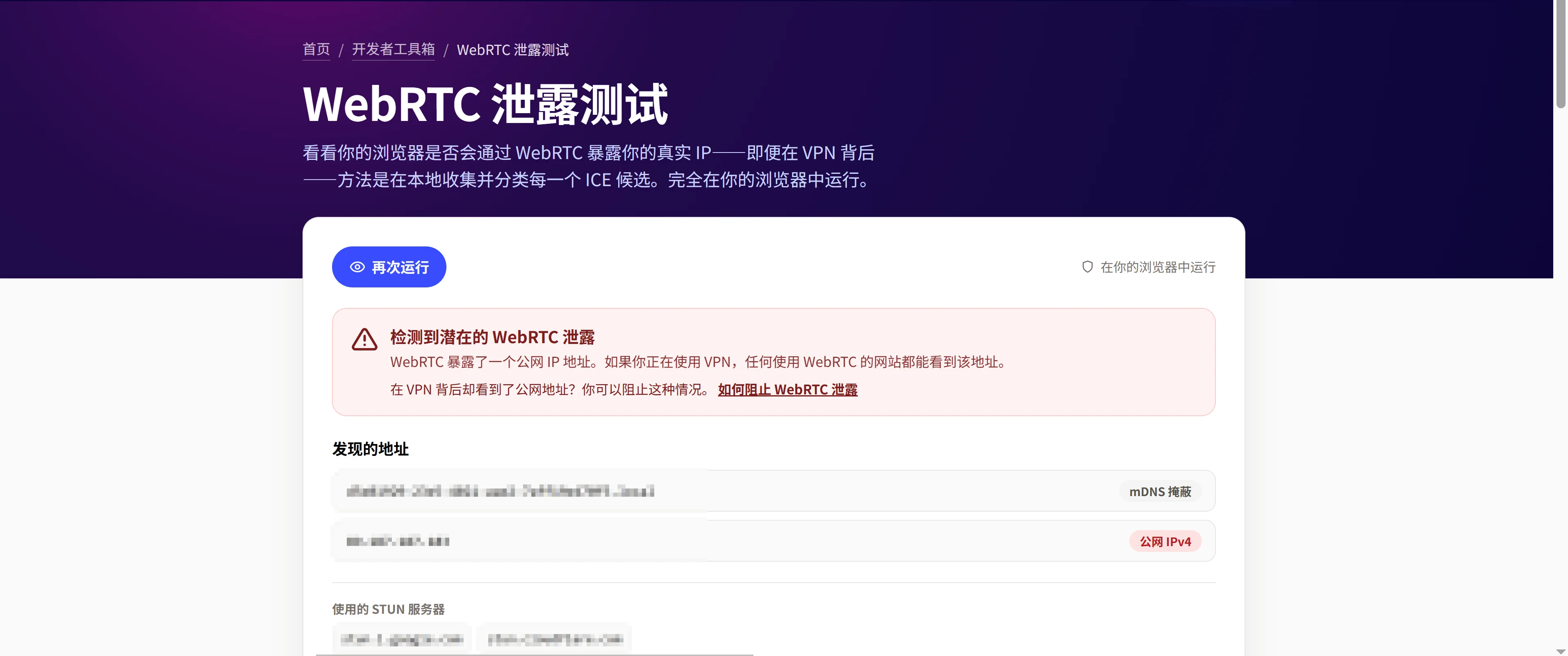Open the 开发者工具箱 breadcrumb link
The height and width of the screenshot is (656, 1568).
tap(393, 49)
